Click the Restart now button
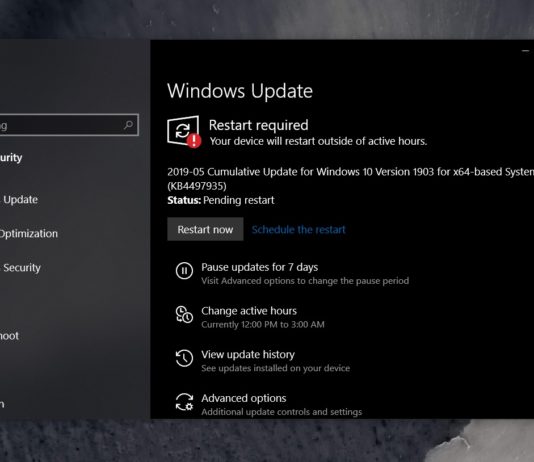This screenshot has height=462, width=534. 205,229
